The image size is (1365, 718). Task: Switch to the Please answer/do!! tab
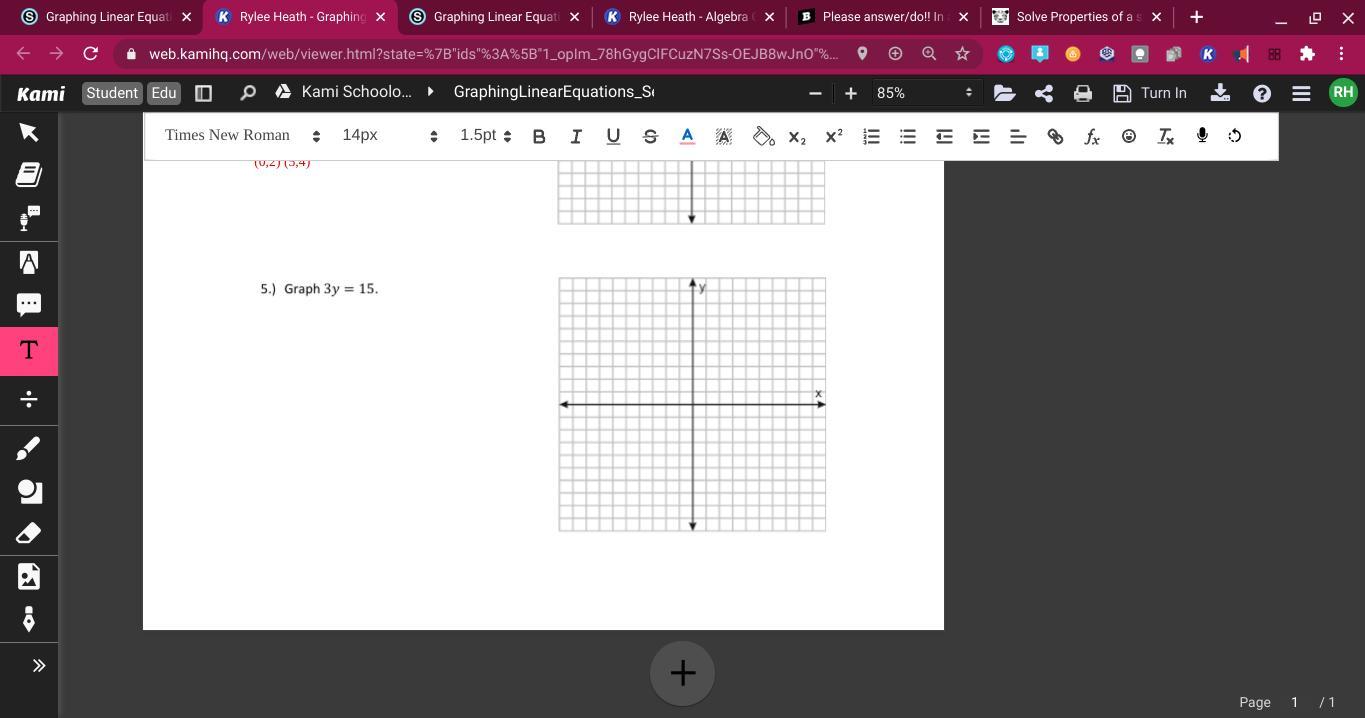pos(881,17)
